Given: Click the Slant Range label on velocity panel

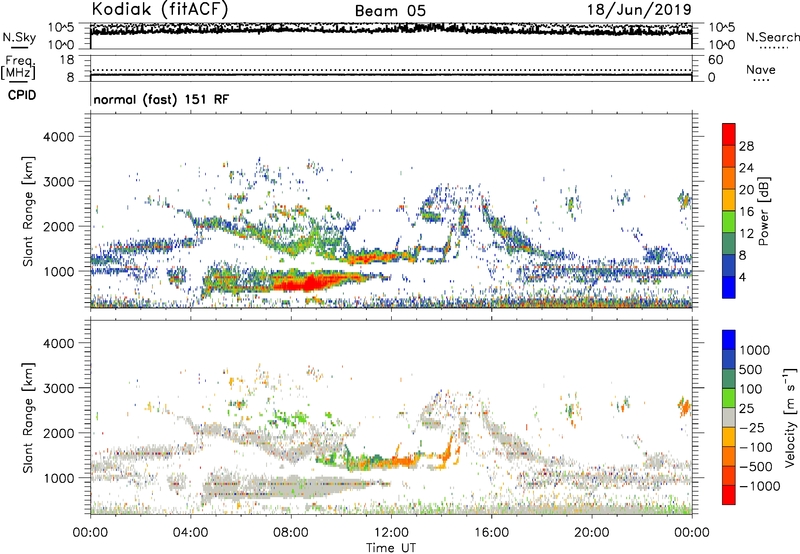Looking at the screenshot, I should click(28, 417).
